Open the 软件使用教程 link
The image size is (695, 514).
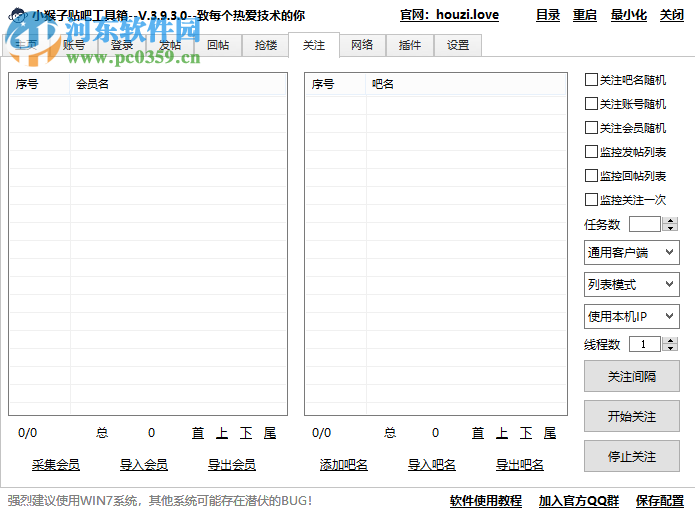click(x=486, y=501)
